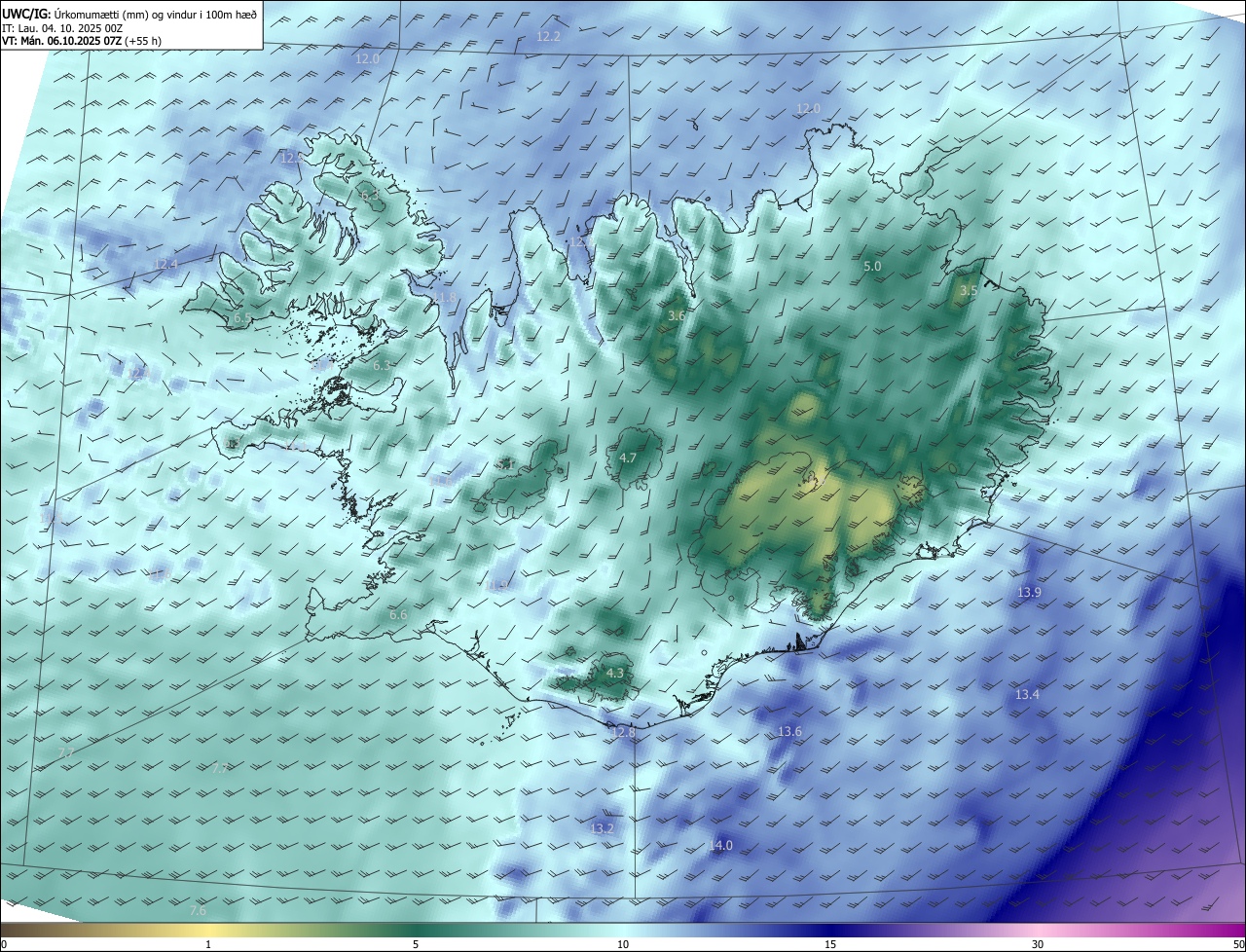Click the 10 tick on the color scale
The image size is (1246, 952).
coord(623,944)
